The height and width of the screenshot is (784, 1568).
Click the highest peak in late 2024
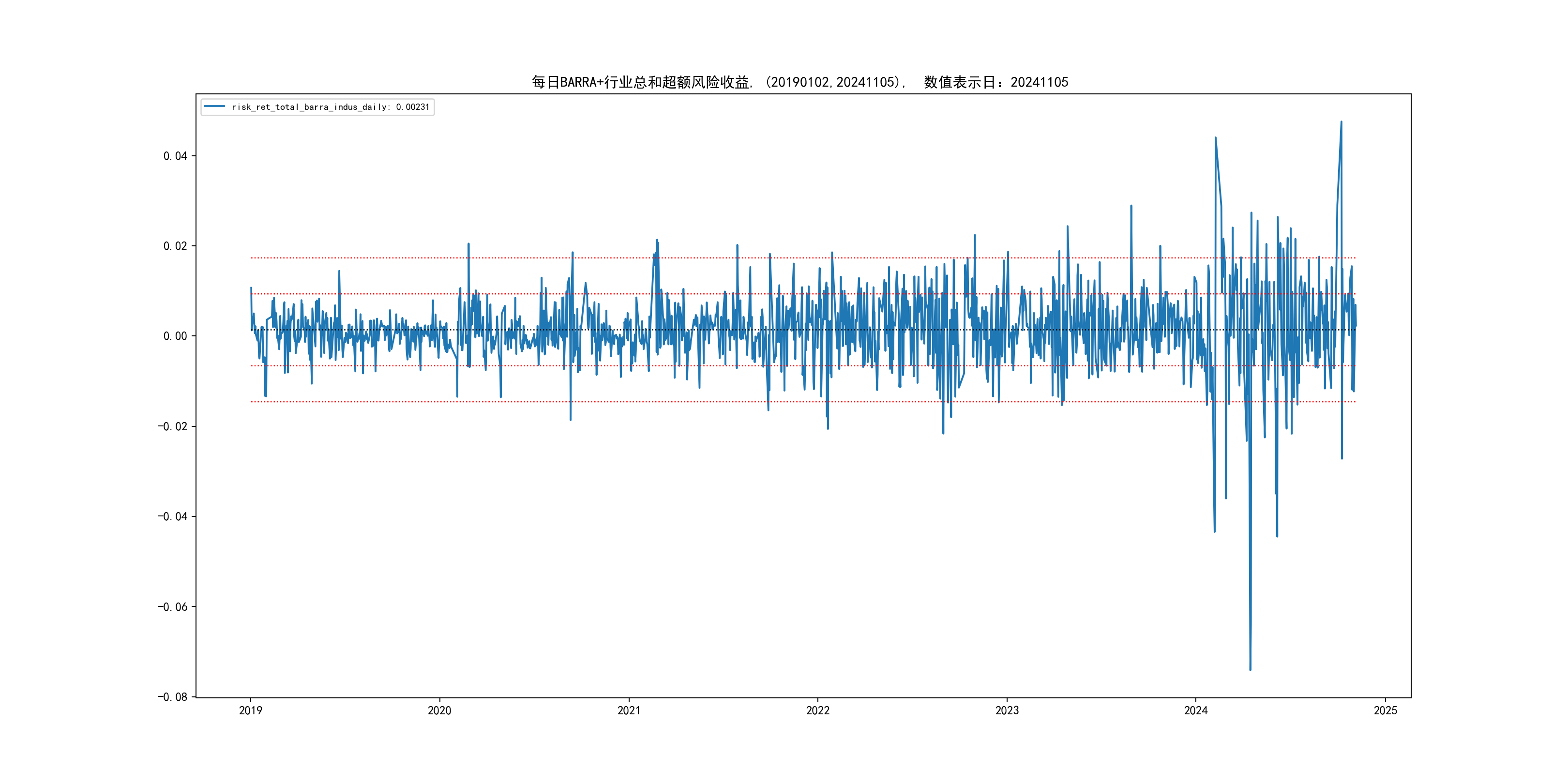tap(1341, 122)
